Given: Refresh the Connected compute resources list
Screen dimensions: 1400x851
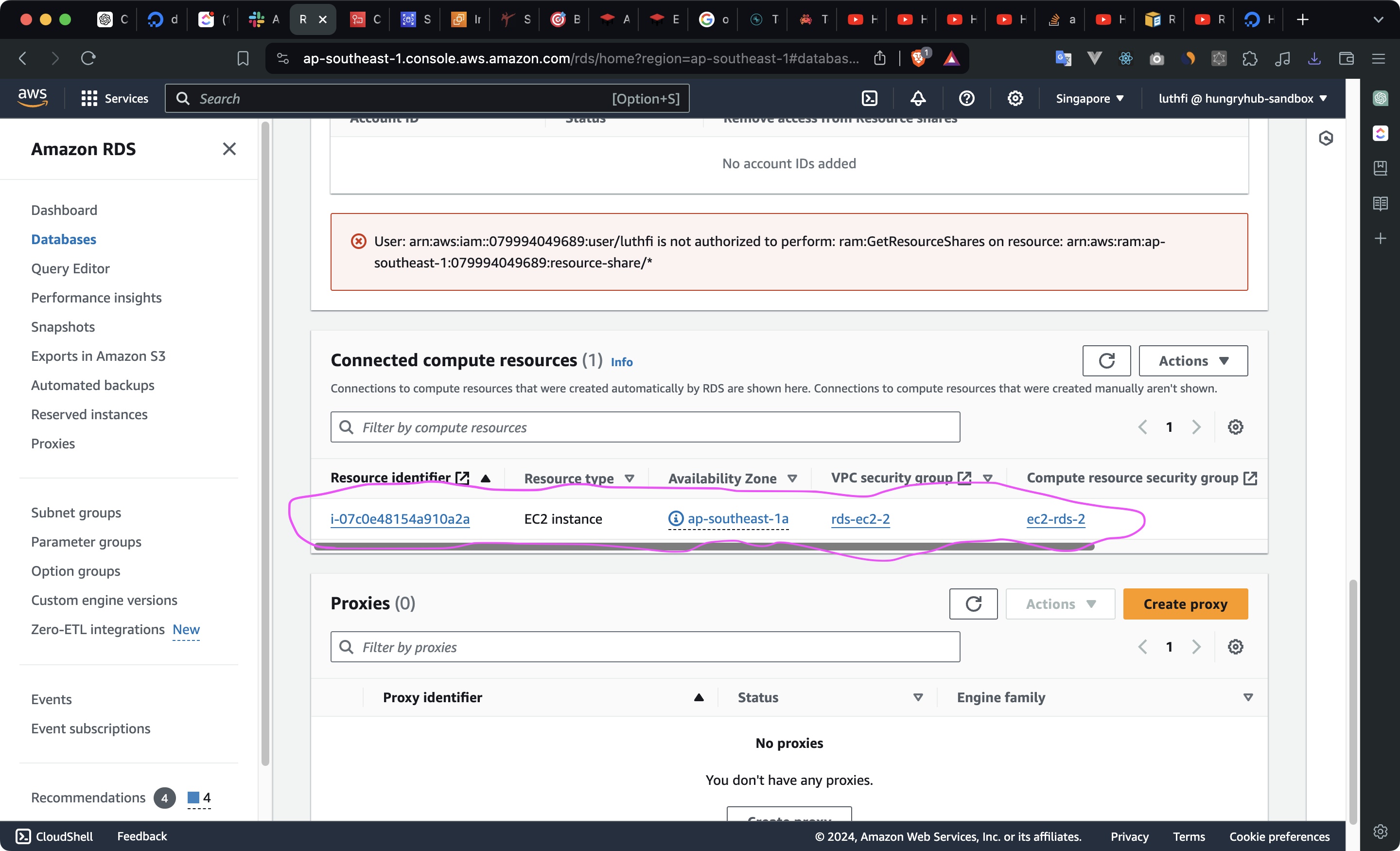Looking at the screenshot, I should click(x=1106, y=360).
